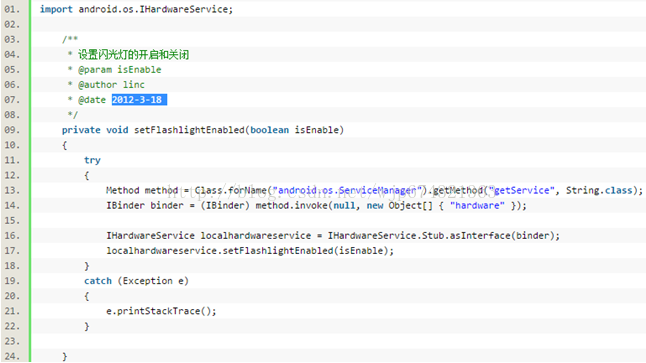Click line number 24.
The height and width of the screenshot is (363, 646).
(12, 356)
